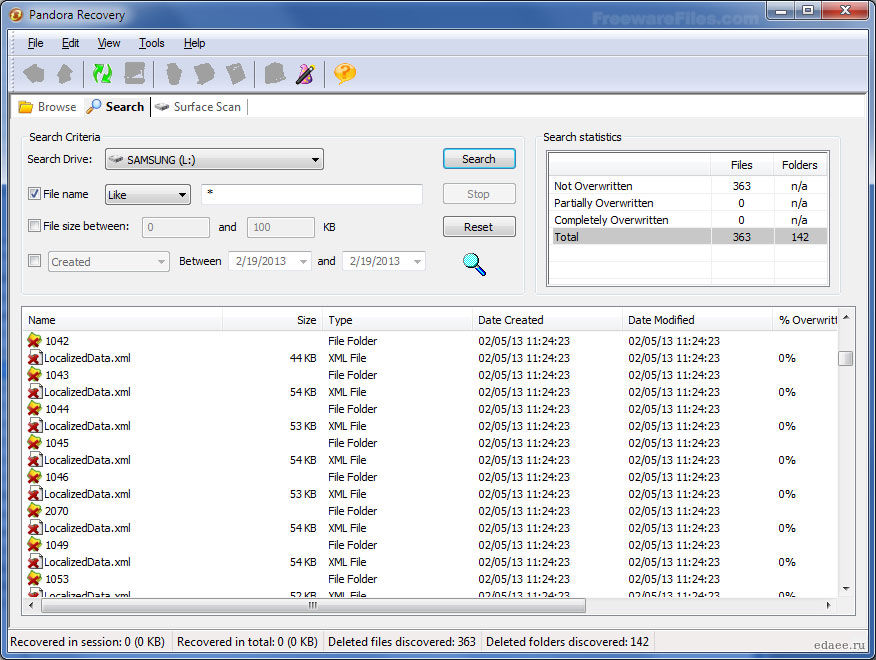Screen dimensions: 876x660
Task: Select deleted folder 1044 icon
Action: pos(34,409)
